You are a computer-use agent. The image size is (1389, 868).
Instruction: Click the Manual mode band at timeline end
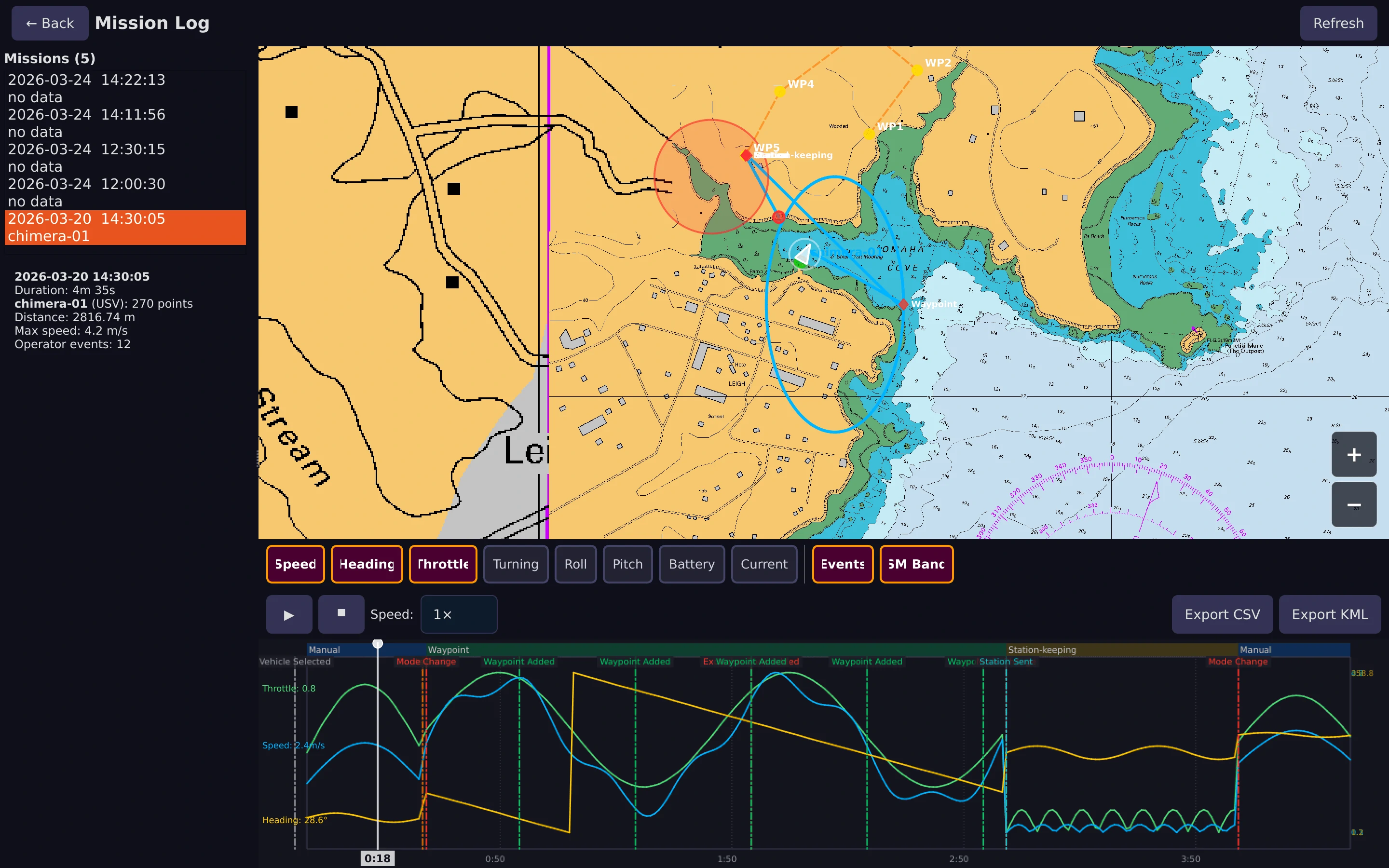coord(1294,650)
